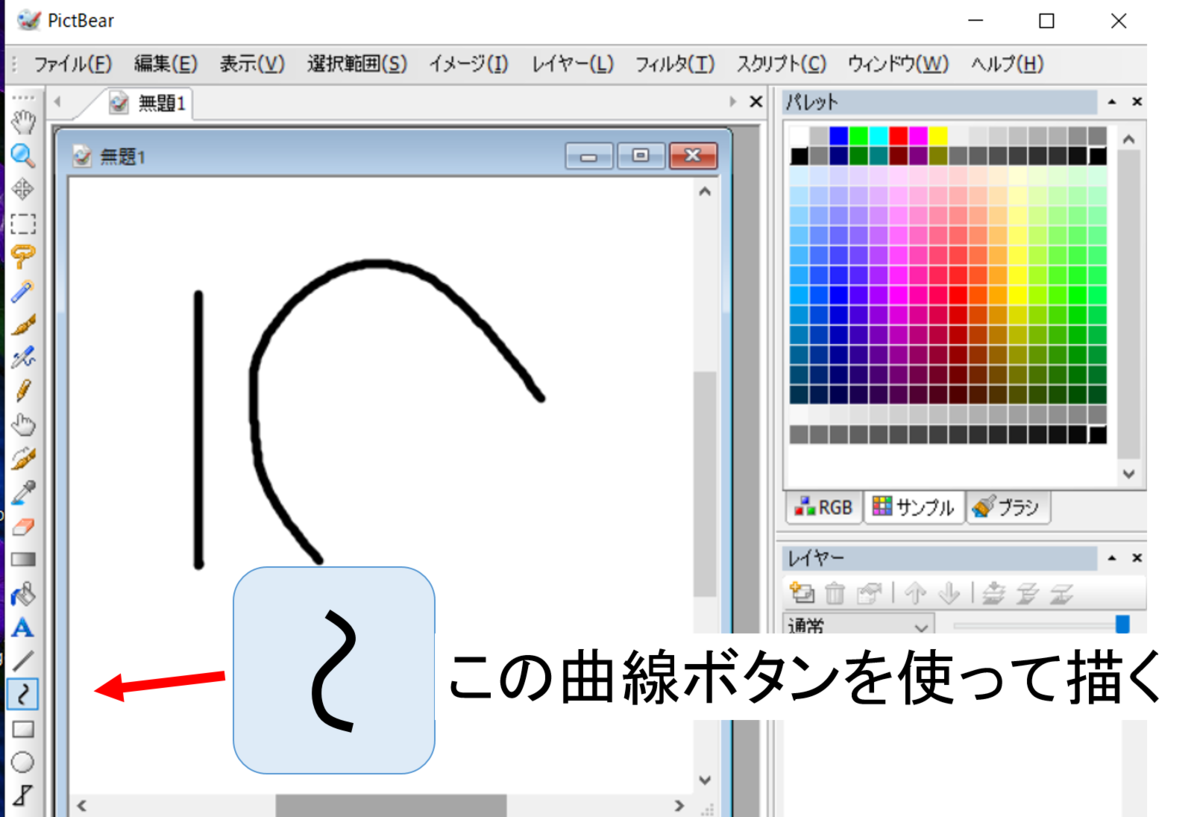Click the delete layer trash icon
Viewport: 1200px width, 817px height.
pos(835,592)
